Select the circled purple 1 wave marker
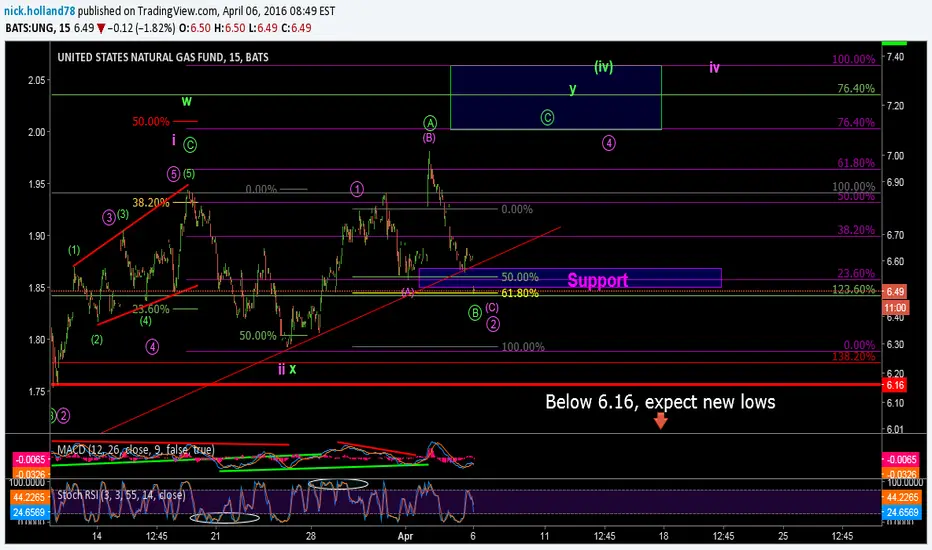 357,189
